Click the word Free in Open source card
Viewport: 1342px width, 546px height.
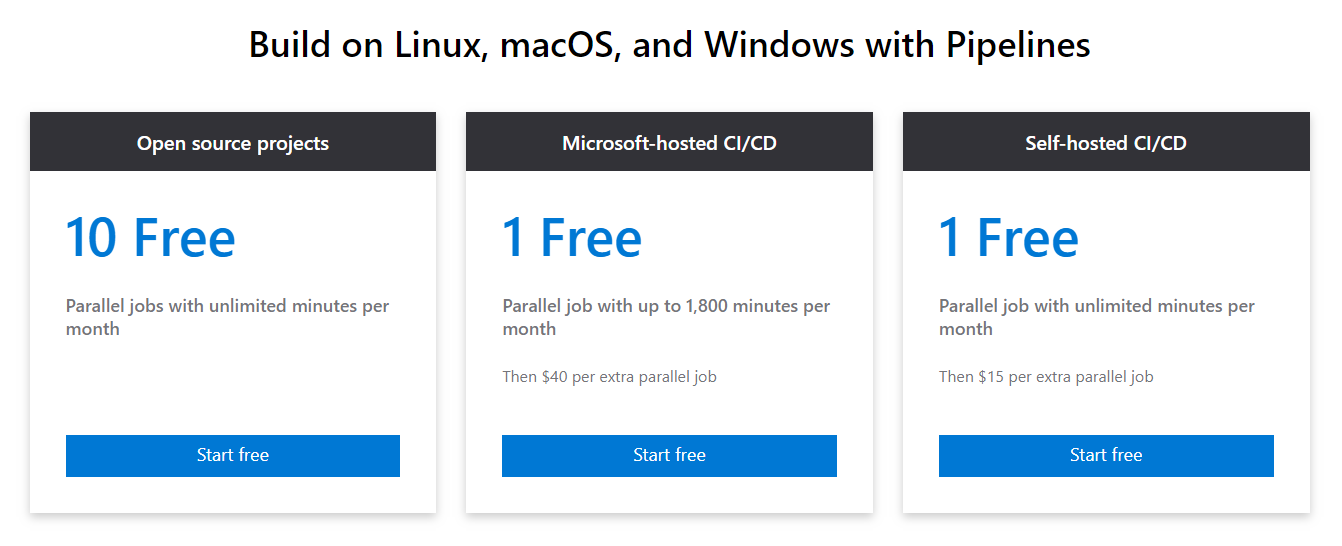click(184, 238)
